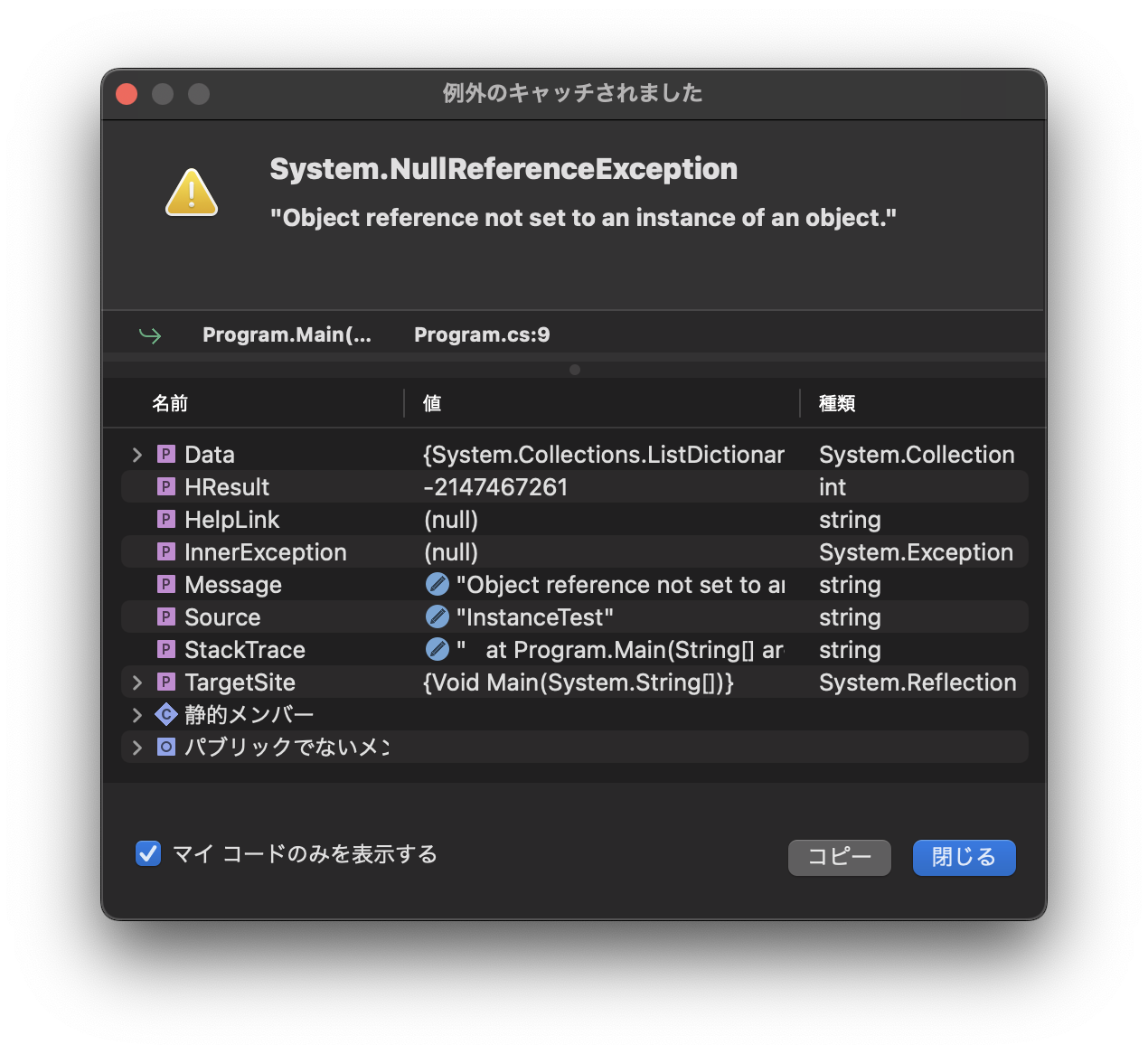This screenshot has width=1148, height=1054.
Task: Expand the Data property row
Action: coord(136,454)
